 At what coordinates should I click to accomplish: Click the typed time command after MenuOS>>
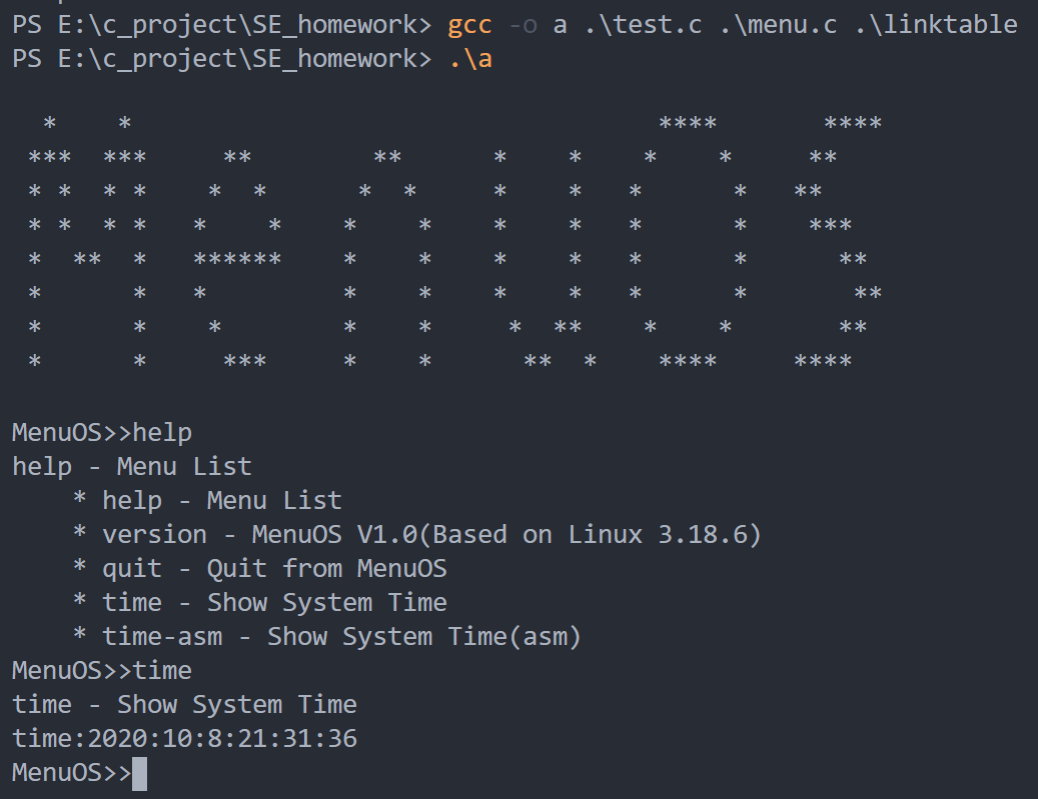pos(162,671)
